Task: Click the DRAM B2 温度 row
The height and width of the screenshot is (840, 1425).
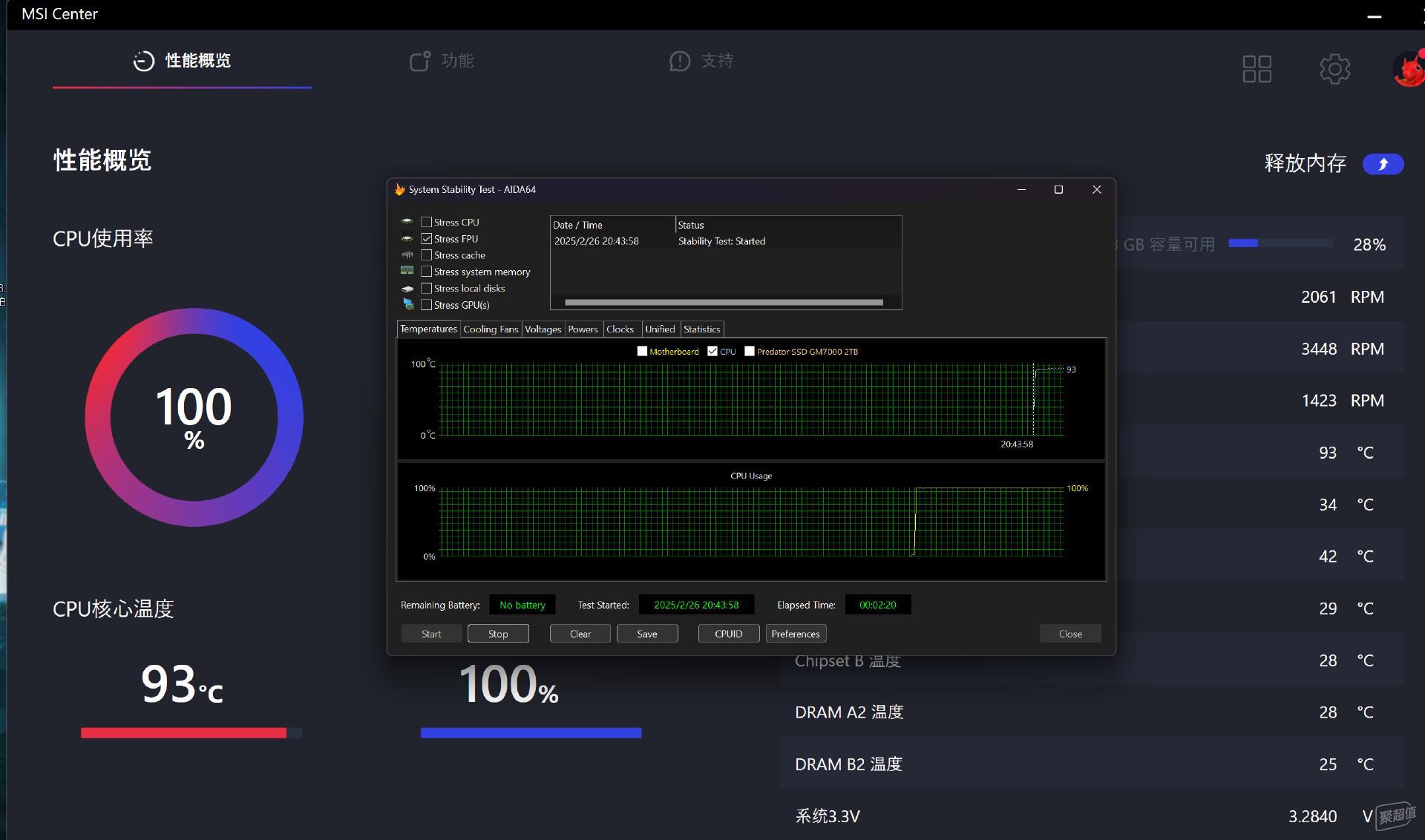Action: coord(1091,764)
